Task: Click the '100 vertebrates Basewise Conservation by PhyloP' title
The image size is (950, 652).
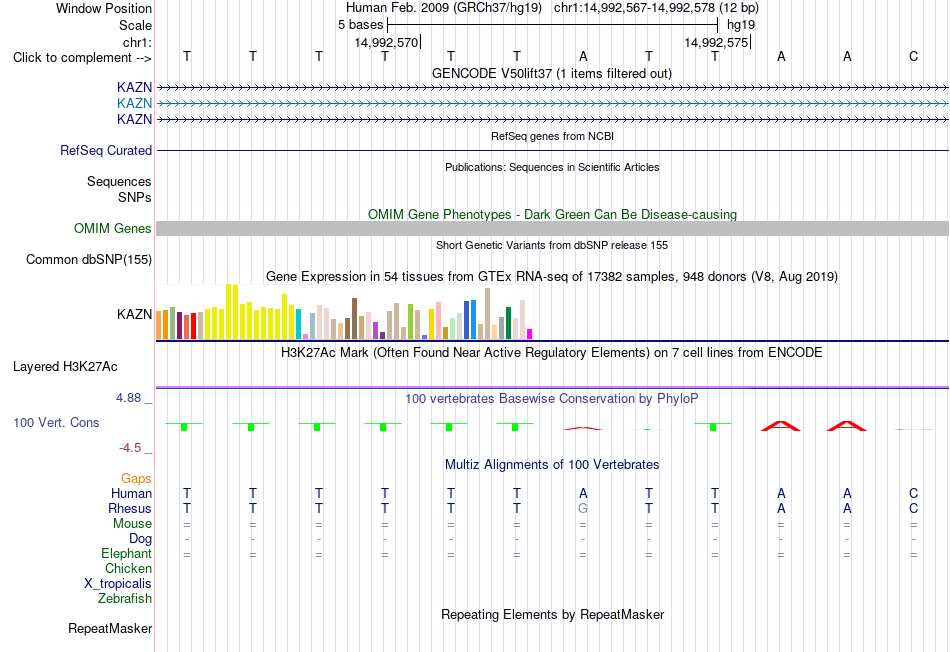Action: click(x=551, y=399)
